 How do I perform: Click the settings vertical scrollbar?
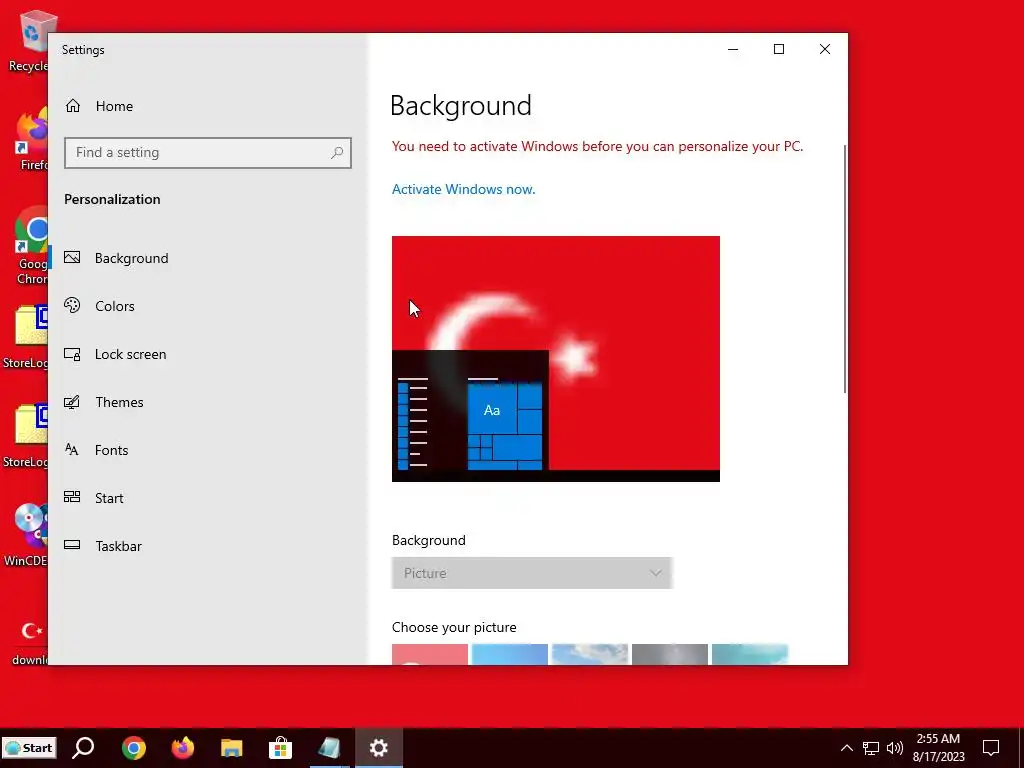(x=845, y=269)
